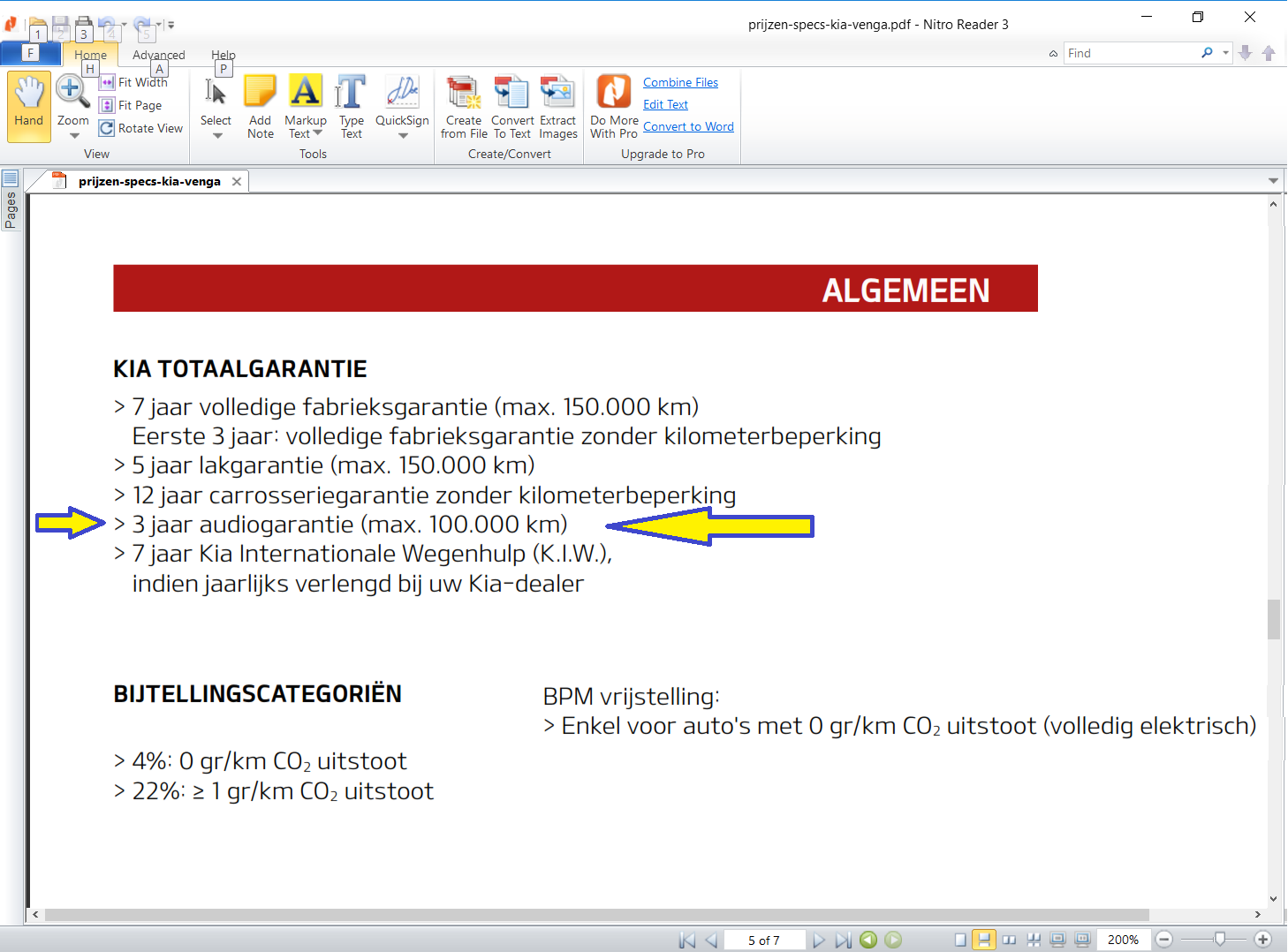The image size is (1288, 952).
Task: Find next search result arrow
Action: click(x=1246, y=53)
